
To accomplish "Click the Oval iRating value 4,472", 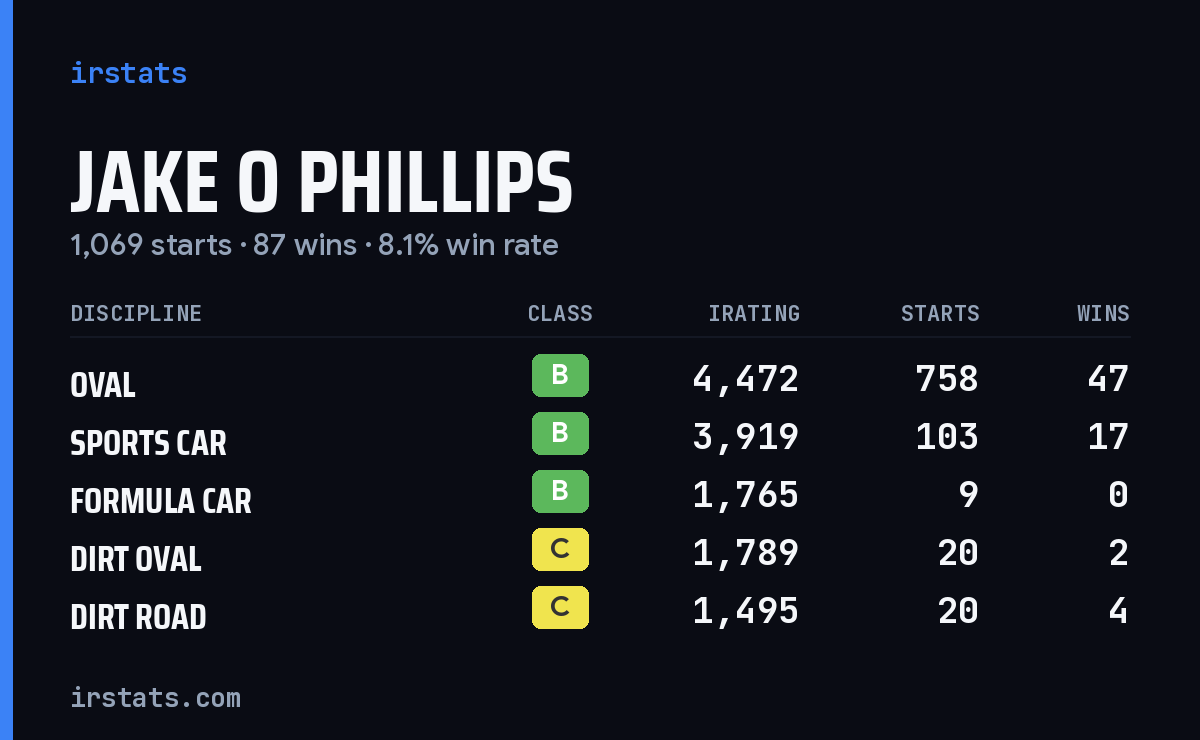I will [x=746, y=379].
